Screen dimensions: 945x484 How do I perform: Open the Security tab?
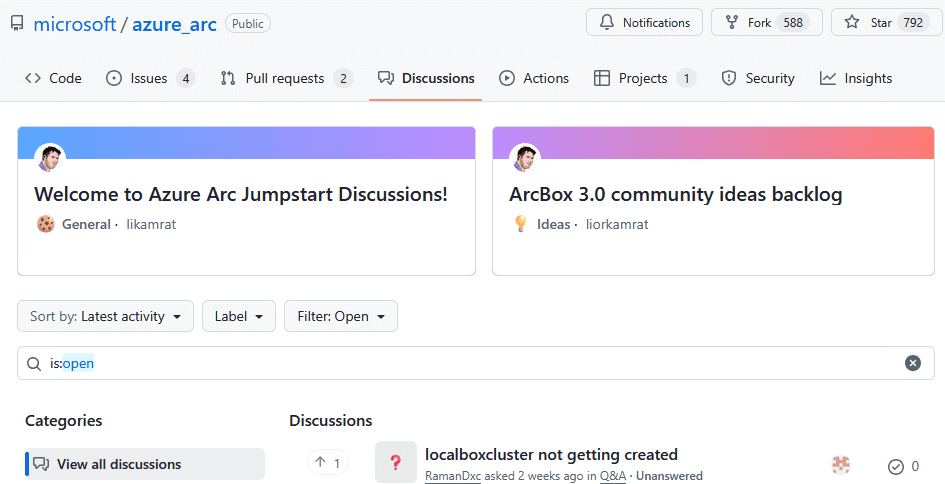[758, 78]
